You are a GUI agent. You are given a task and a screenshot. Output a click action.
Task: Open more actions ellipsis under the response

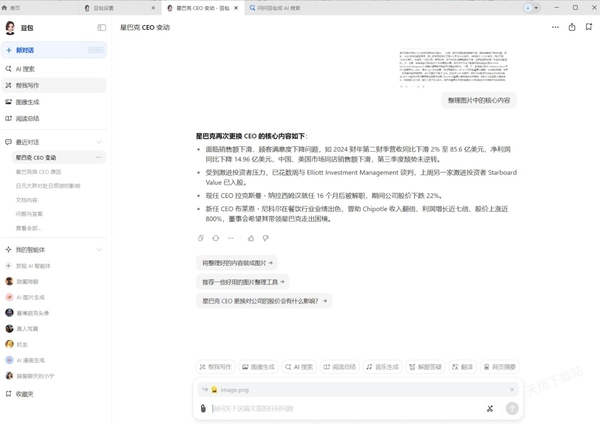[230, 238]
